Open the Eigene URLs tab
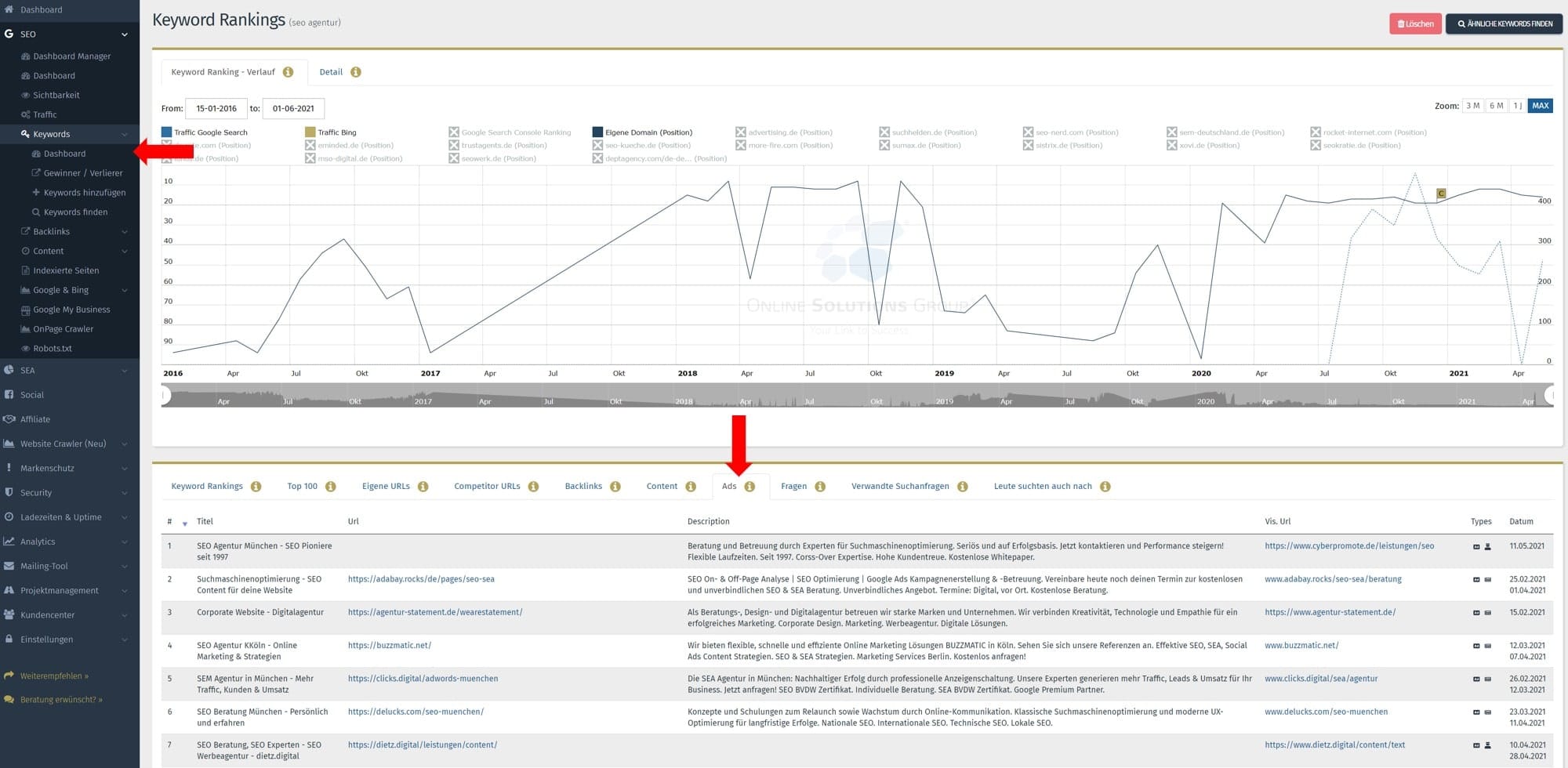The width and height of the screenshot is (1568, 768). coord(386,487)
